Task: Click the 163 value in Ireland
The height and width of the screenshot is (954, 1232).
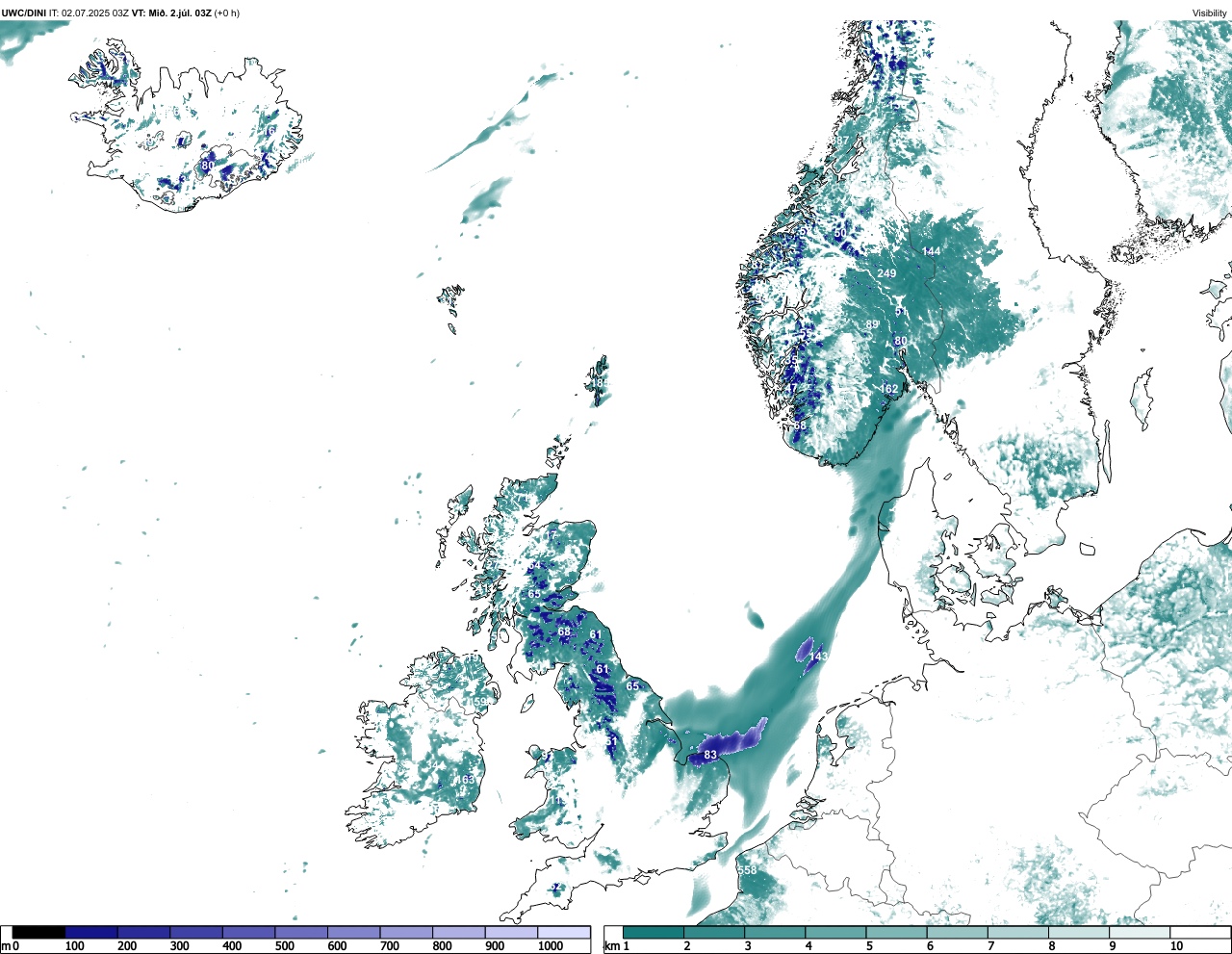Action: 465,780
